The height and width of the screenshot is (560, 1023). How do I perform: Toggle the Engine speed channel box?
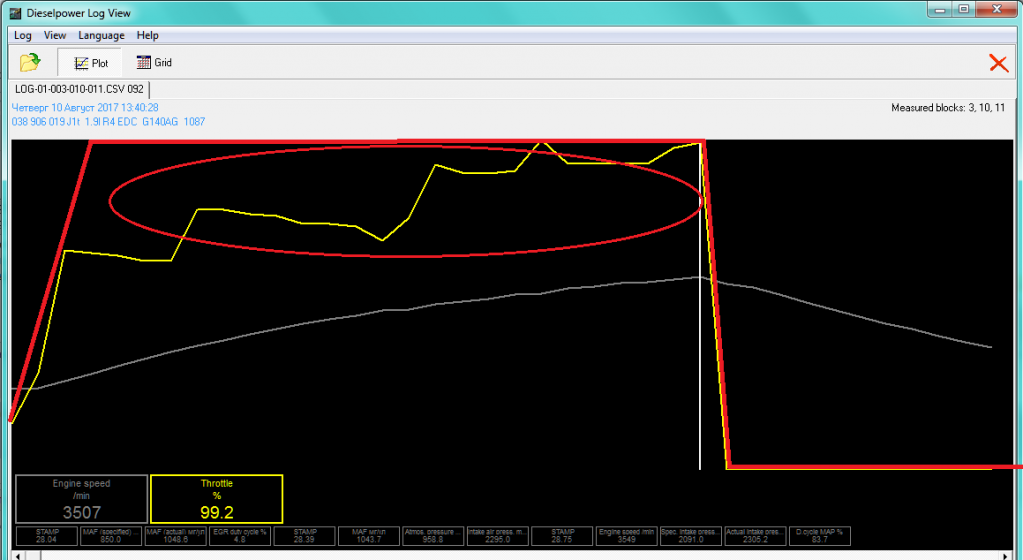[x=81, y=499]
